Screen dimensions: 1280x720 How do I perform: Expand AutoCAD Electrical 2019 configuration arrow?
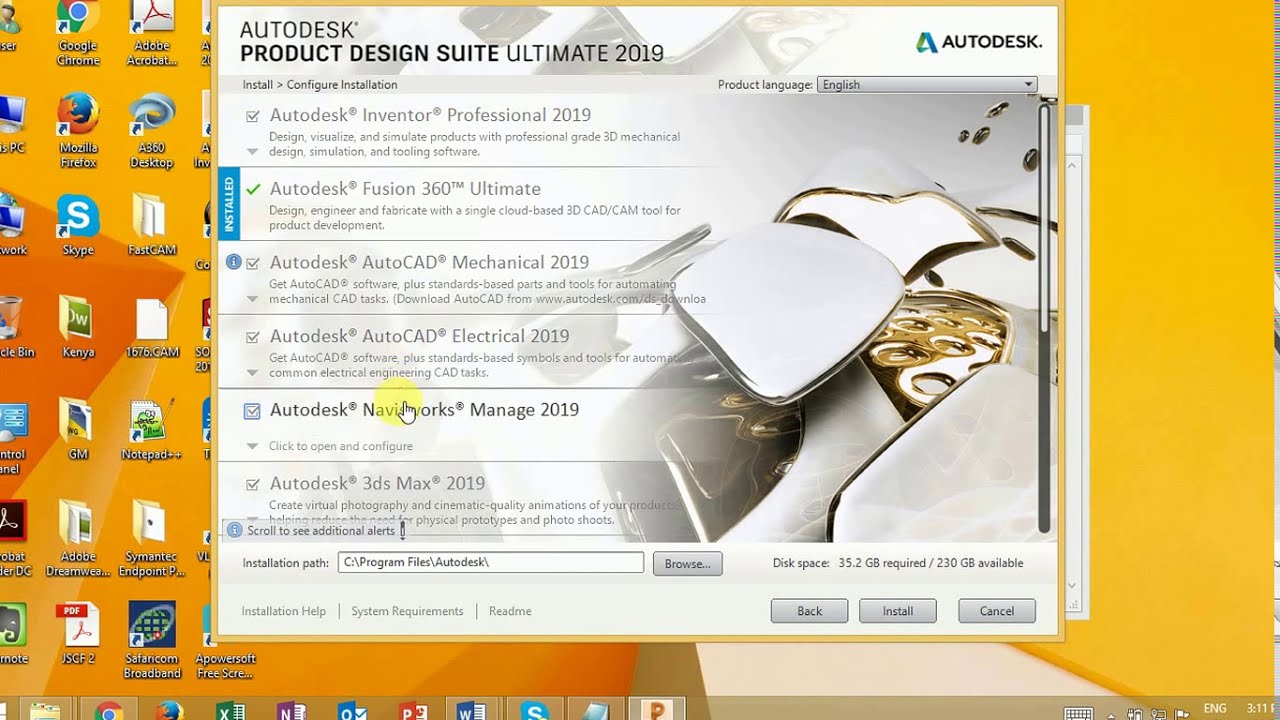(x=252, y=373)
